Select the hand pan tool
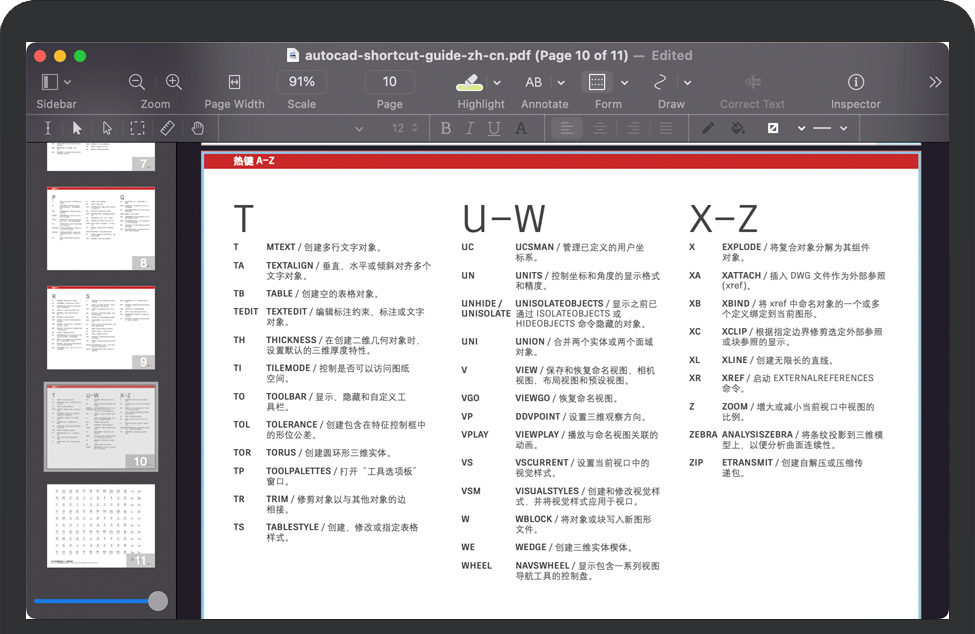Viewport: 975px width, 634px height. click(198, 128)
